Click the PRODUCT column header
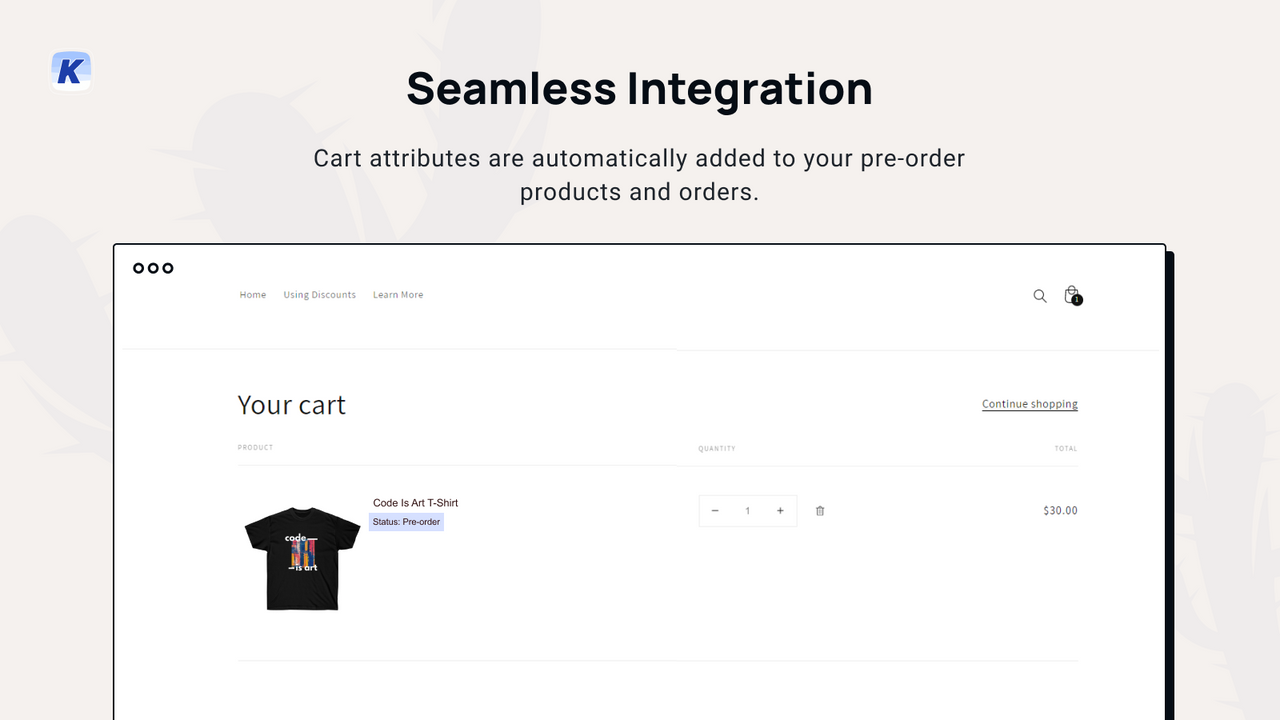The width and height of the screenshot is (1280, 720). click(x=255, y=447)
